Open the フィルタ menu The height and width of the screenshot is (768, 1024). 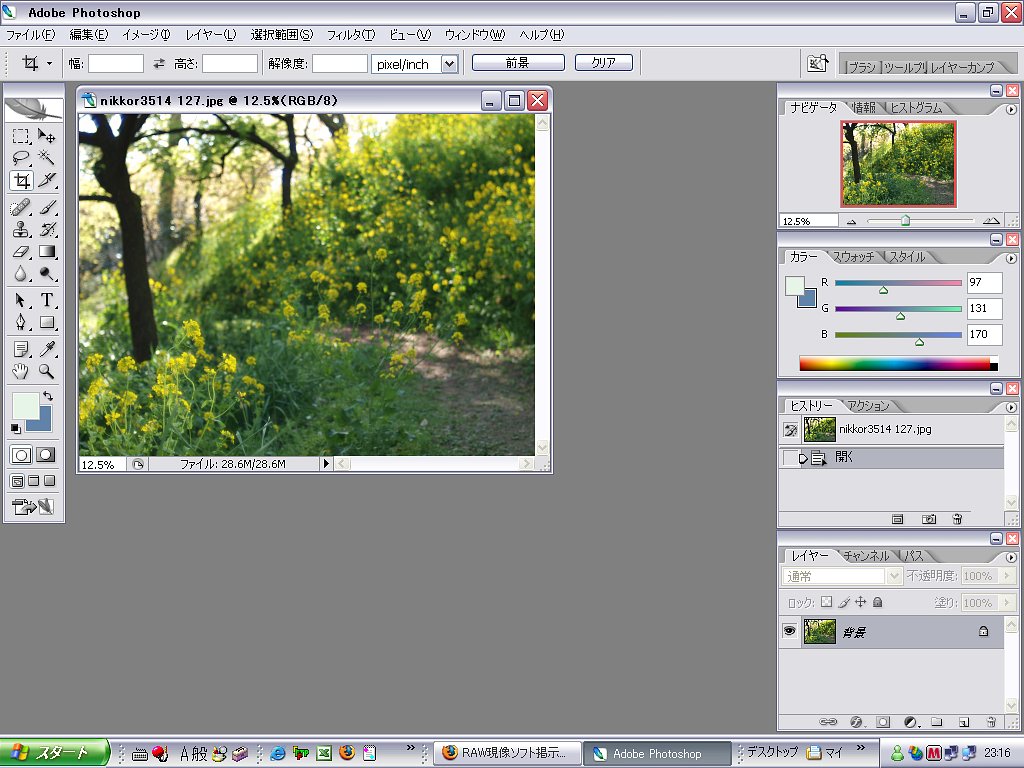coord(351,35)
